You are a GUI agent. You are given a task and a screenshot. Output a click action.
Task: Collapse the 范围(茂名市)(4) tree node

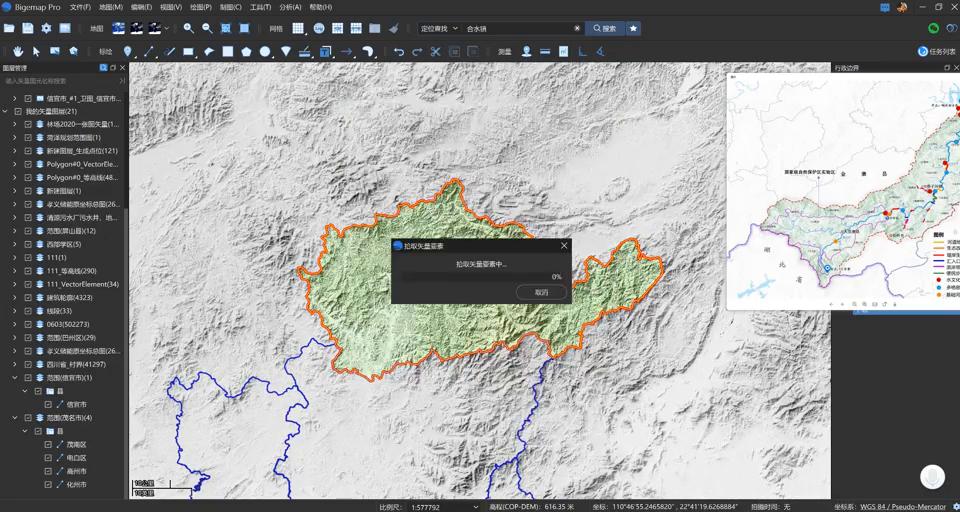[15, 418]
